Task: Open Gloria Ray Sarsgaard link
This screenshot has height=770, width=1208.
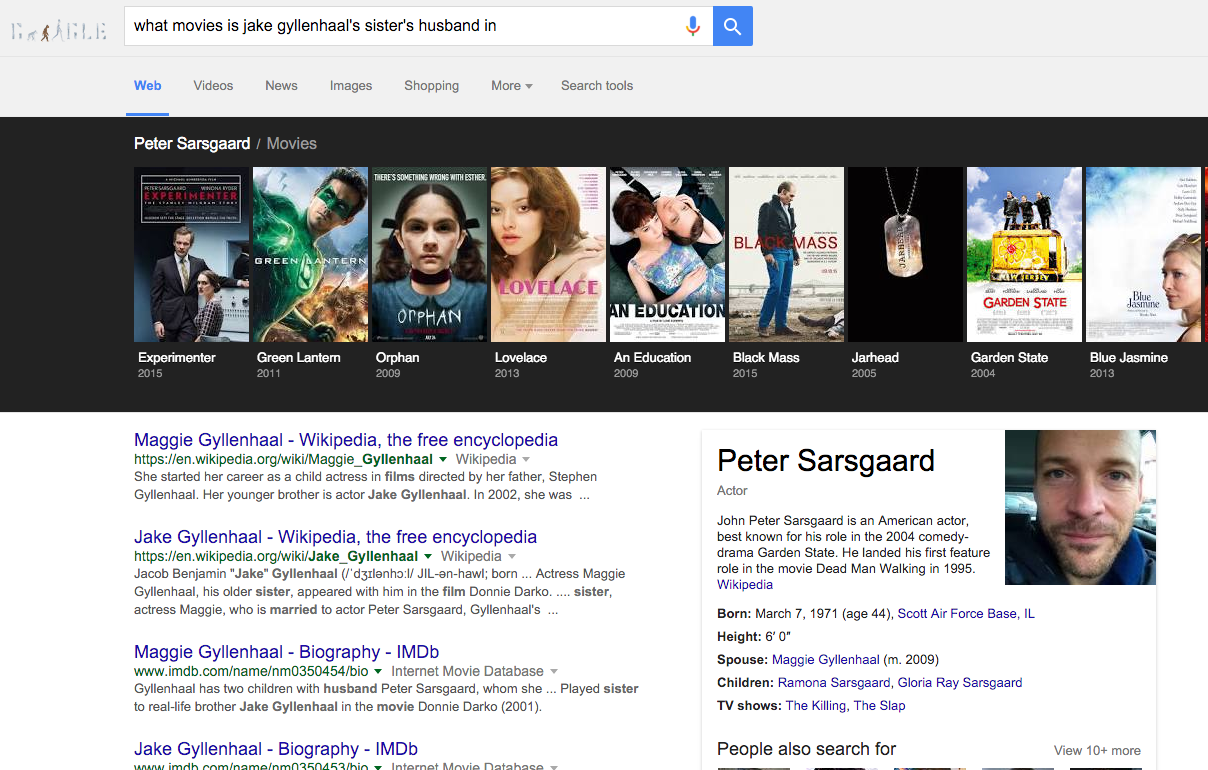Action: pyautogui.click(x=960, y=683)
